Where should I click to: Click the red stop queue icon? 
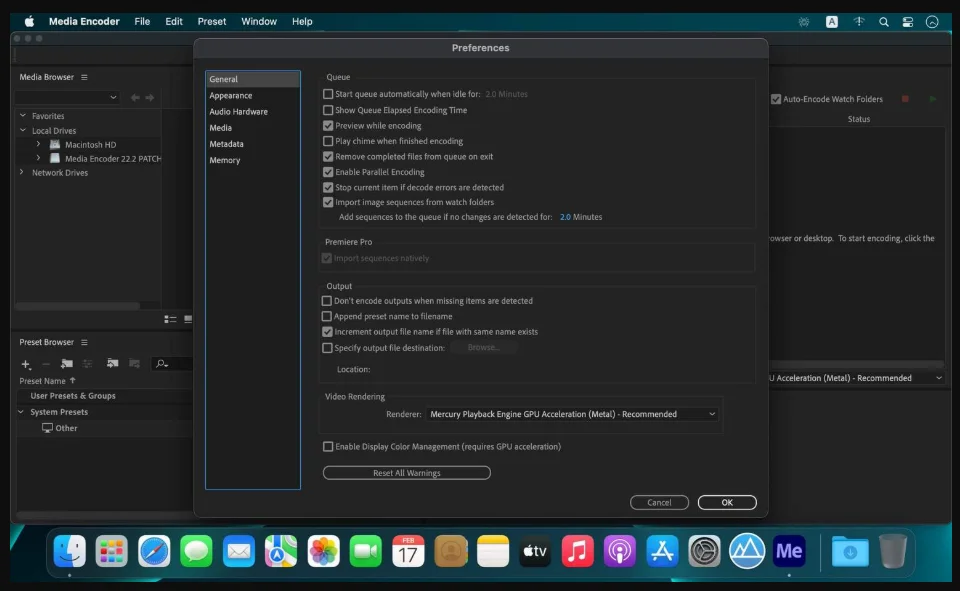coord(905,99)
